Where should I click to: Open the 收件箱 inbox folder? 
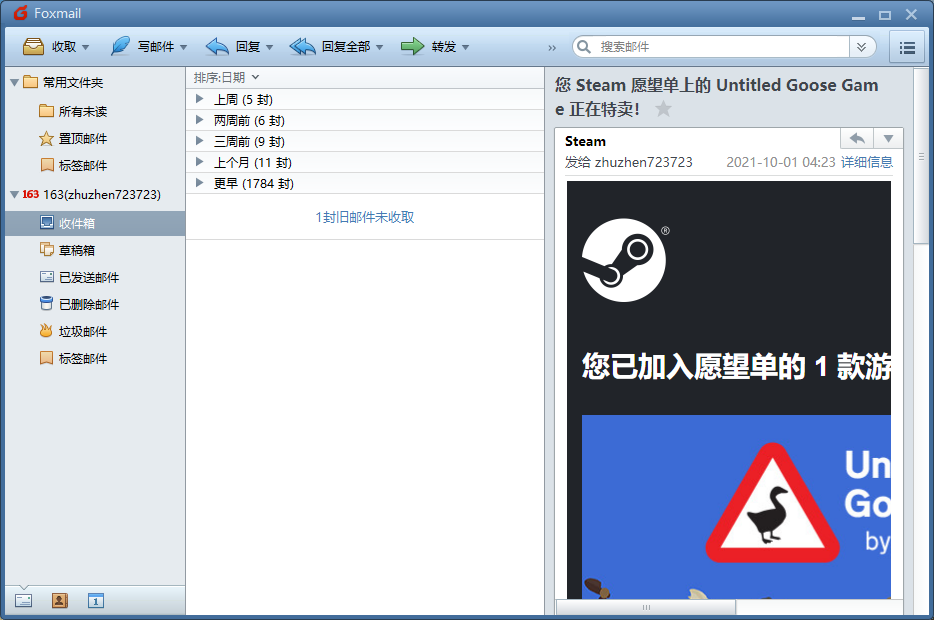(x=95, y=223)
